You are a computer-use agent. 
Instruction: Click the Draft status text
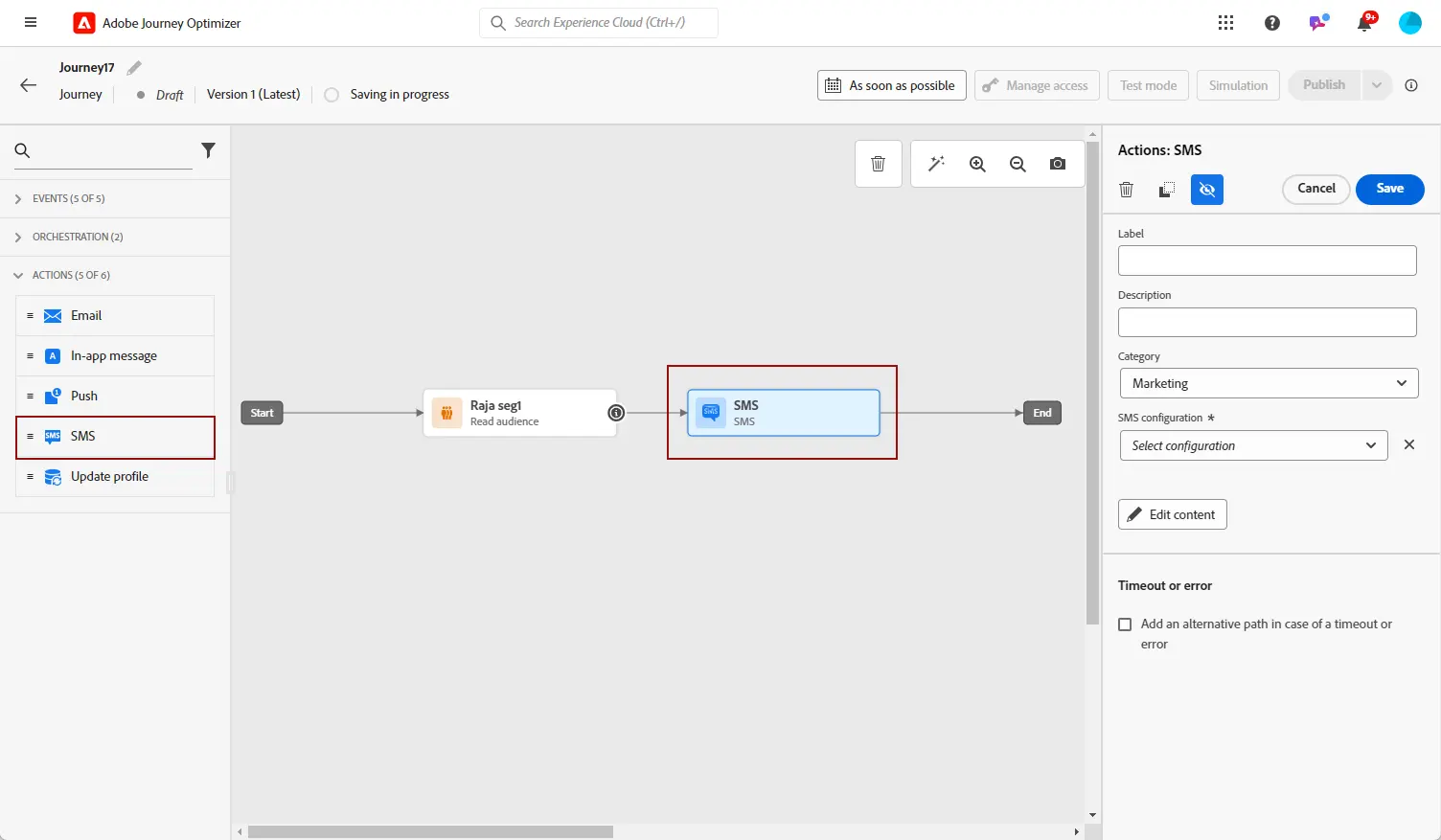click(x=170, y=95)
